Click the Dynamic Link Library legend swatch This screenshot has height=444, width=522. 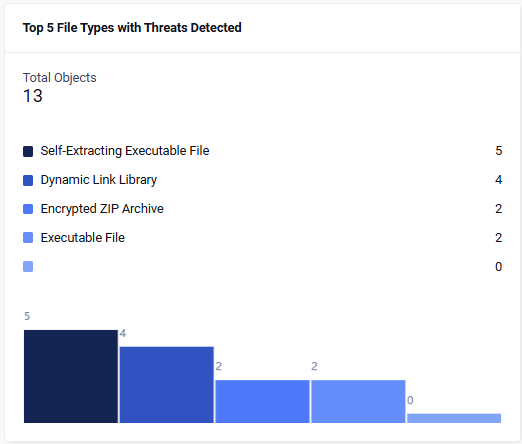coord(28,180)
